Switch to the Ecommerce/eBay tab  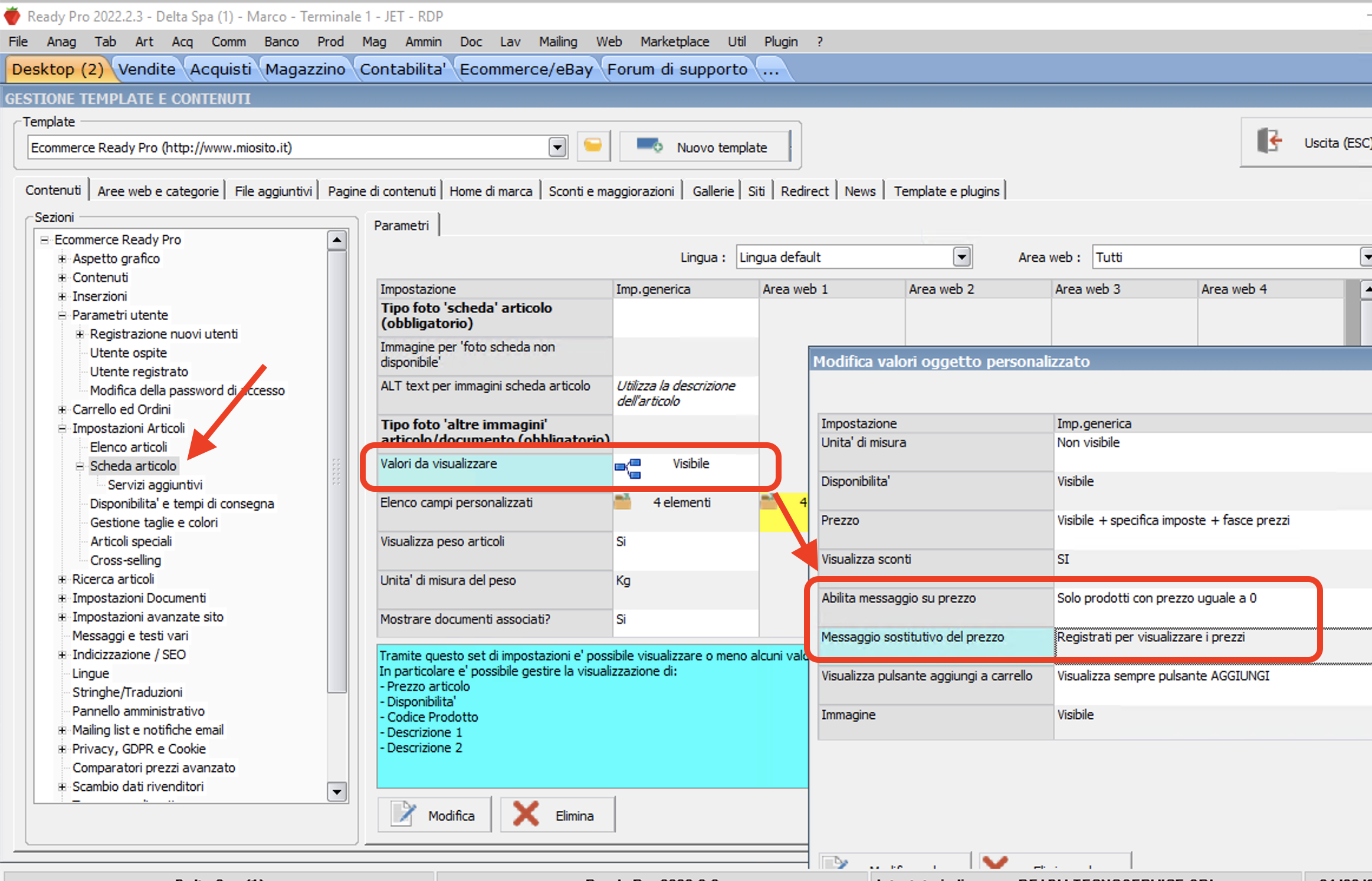coord(526,69)
